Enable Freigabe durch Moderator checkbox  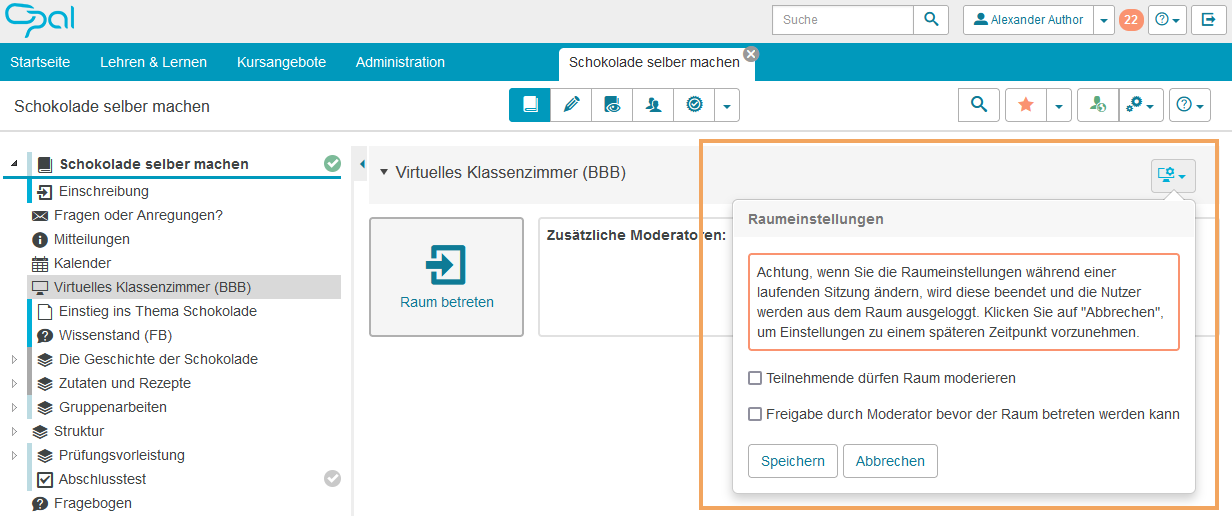point(755,413)
